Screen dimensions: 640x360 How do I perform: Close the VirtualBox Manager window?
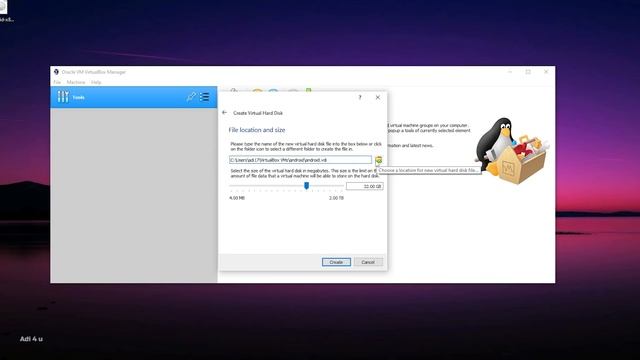546,72
